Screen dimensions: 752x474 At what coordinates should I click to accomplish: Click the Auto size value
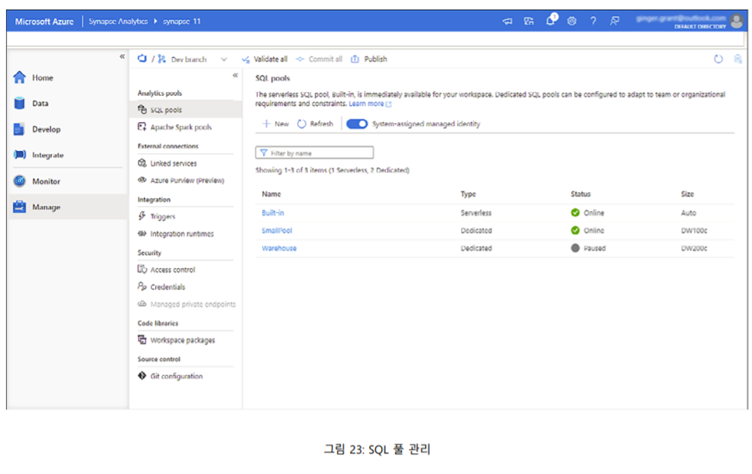pyautogui.click(x=688, y=213)
